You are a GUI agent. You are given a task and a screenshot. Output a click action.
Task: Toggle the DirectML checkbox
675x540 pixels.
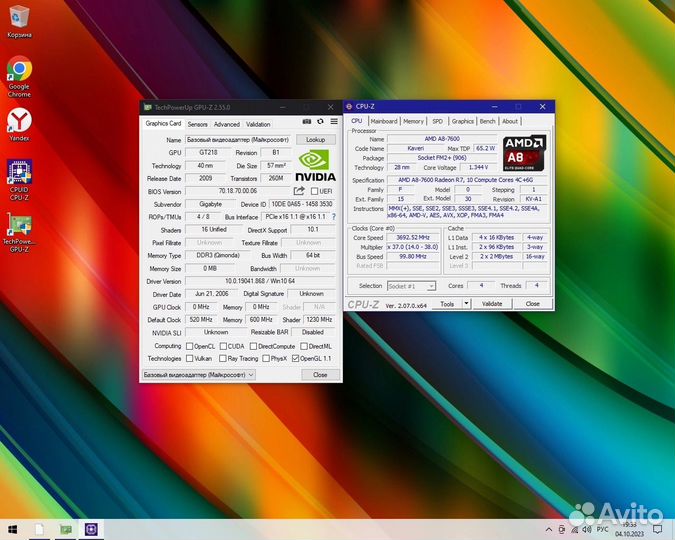pyautogui.click(x=304, y=346)
